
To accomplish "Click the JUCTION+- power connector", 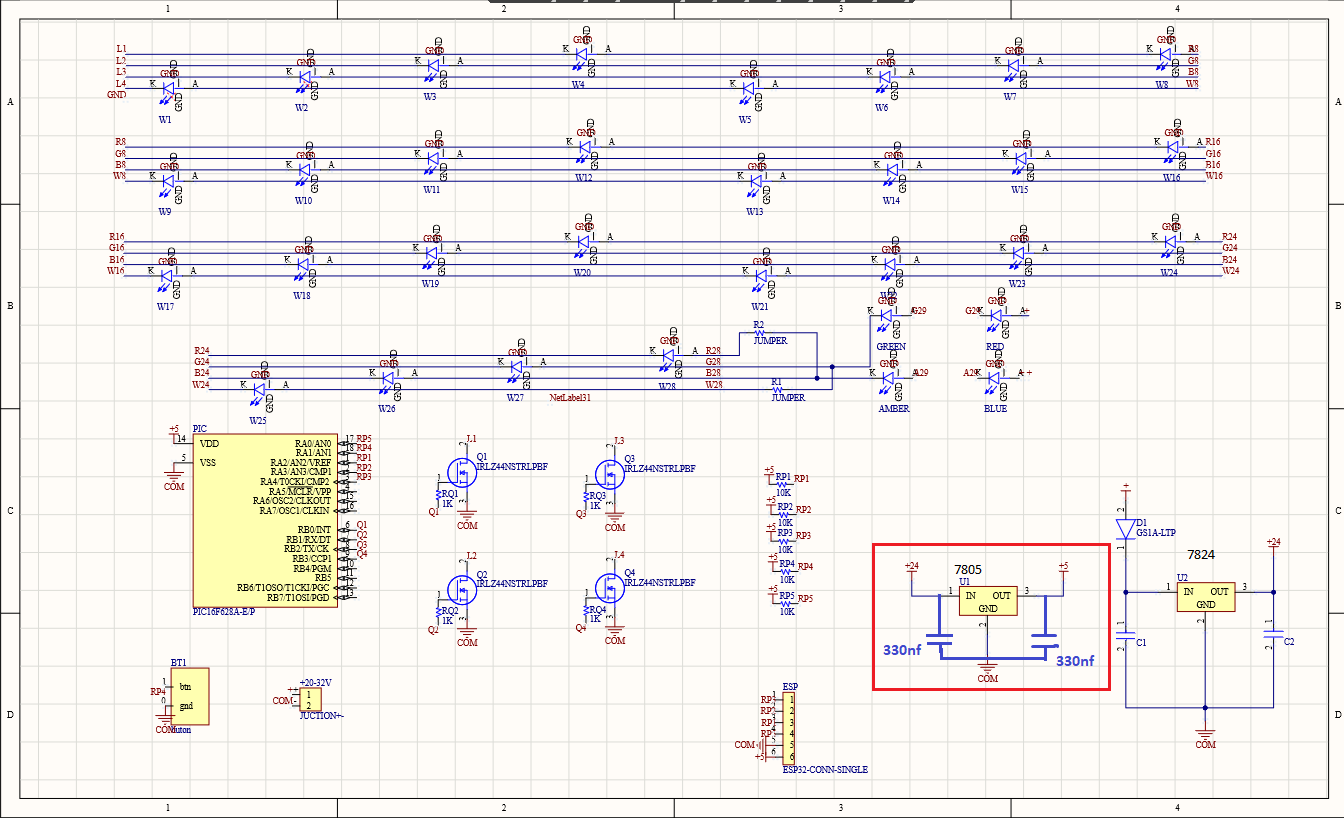I will point(313,699).
